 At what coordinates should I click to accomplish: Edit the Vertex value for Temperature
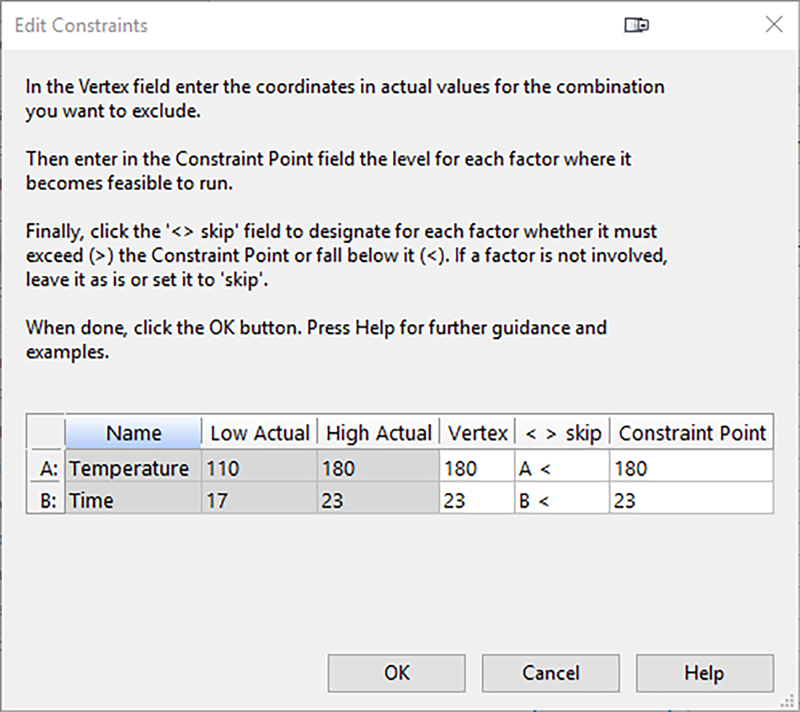(x=476, y=468)
